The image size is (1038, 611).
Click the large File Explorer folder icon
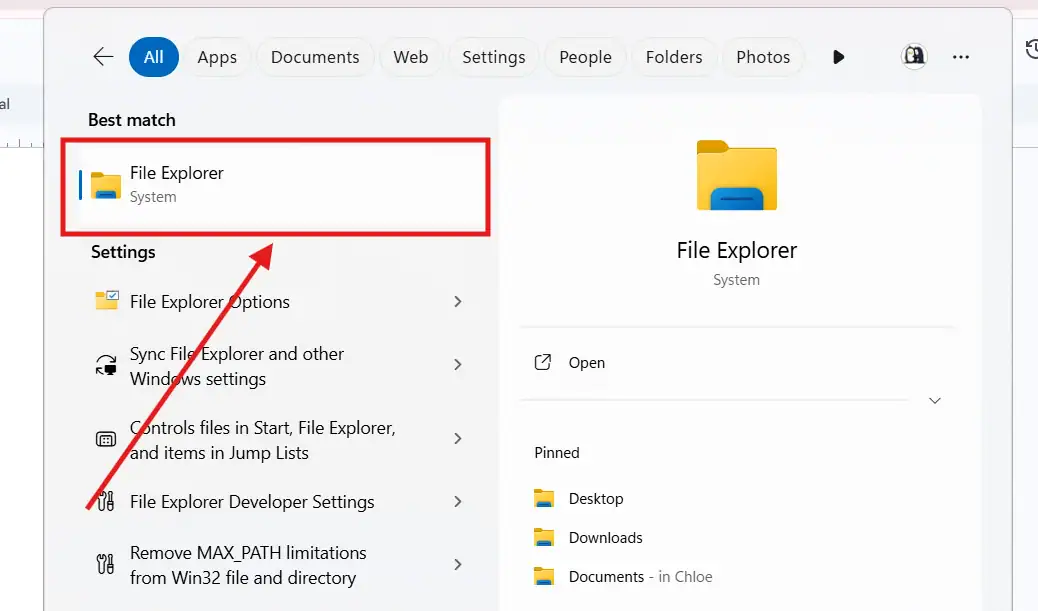pyautogui.click(x=736, y=175)
